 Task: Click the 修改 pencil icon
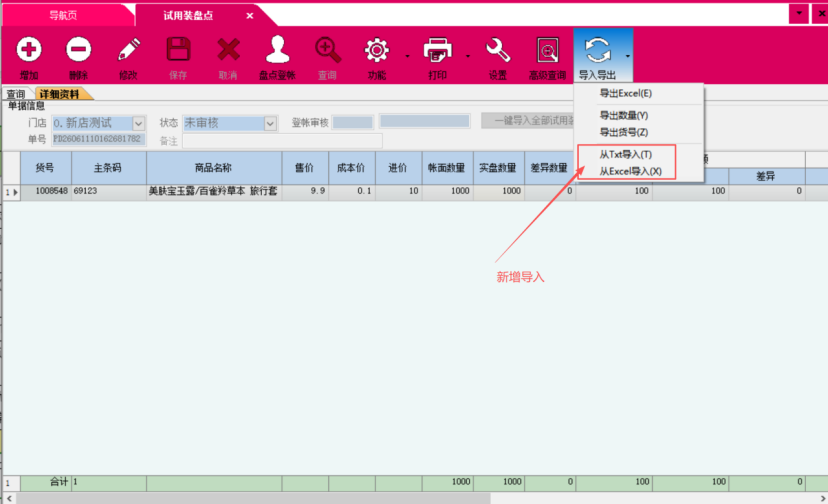pos(128,50)
